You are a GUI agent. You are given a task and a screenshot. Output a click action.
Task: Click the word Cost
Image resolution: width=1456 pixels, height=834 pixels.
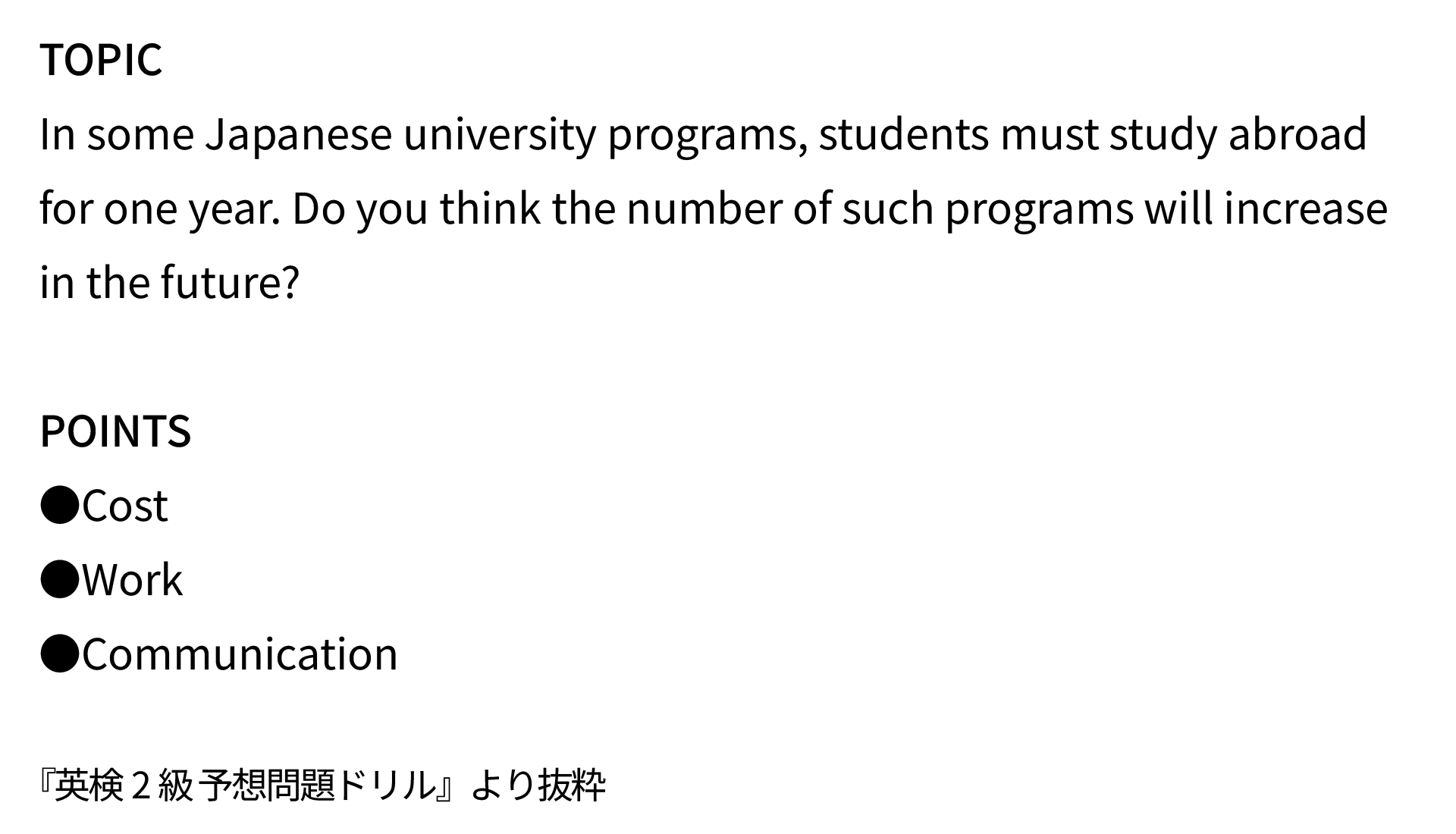(x=125, y=506)
